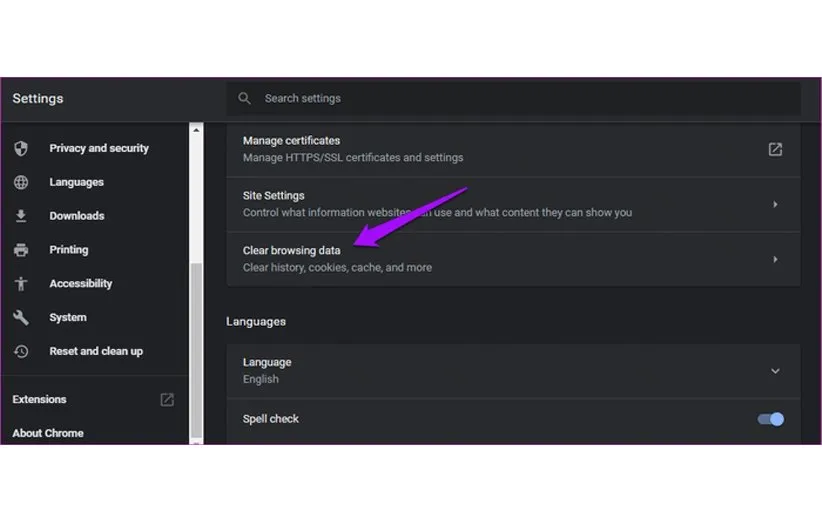Click the search magnifier icon
The image size is (822, 522).
pyautogui.click(x=245, y=98)
